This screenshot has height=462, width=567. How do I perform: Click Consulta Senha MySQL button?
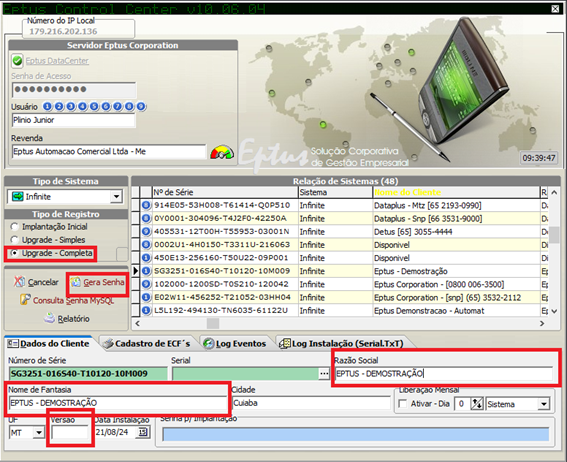coord(67,300)
